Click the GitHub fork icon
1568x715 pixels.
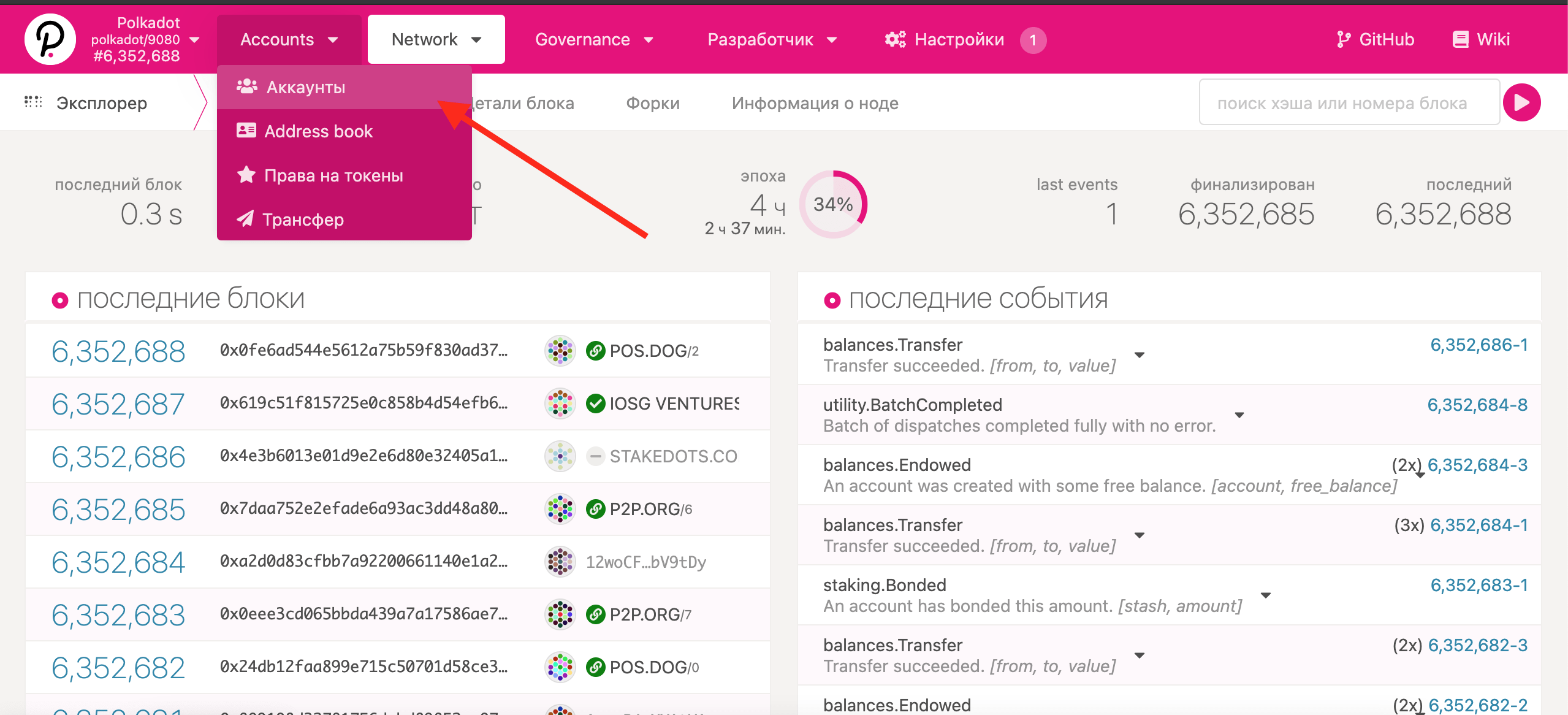coord(1343,40)
